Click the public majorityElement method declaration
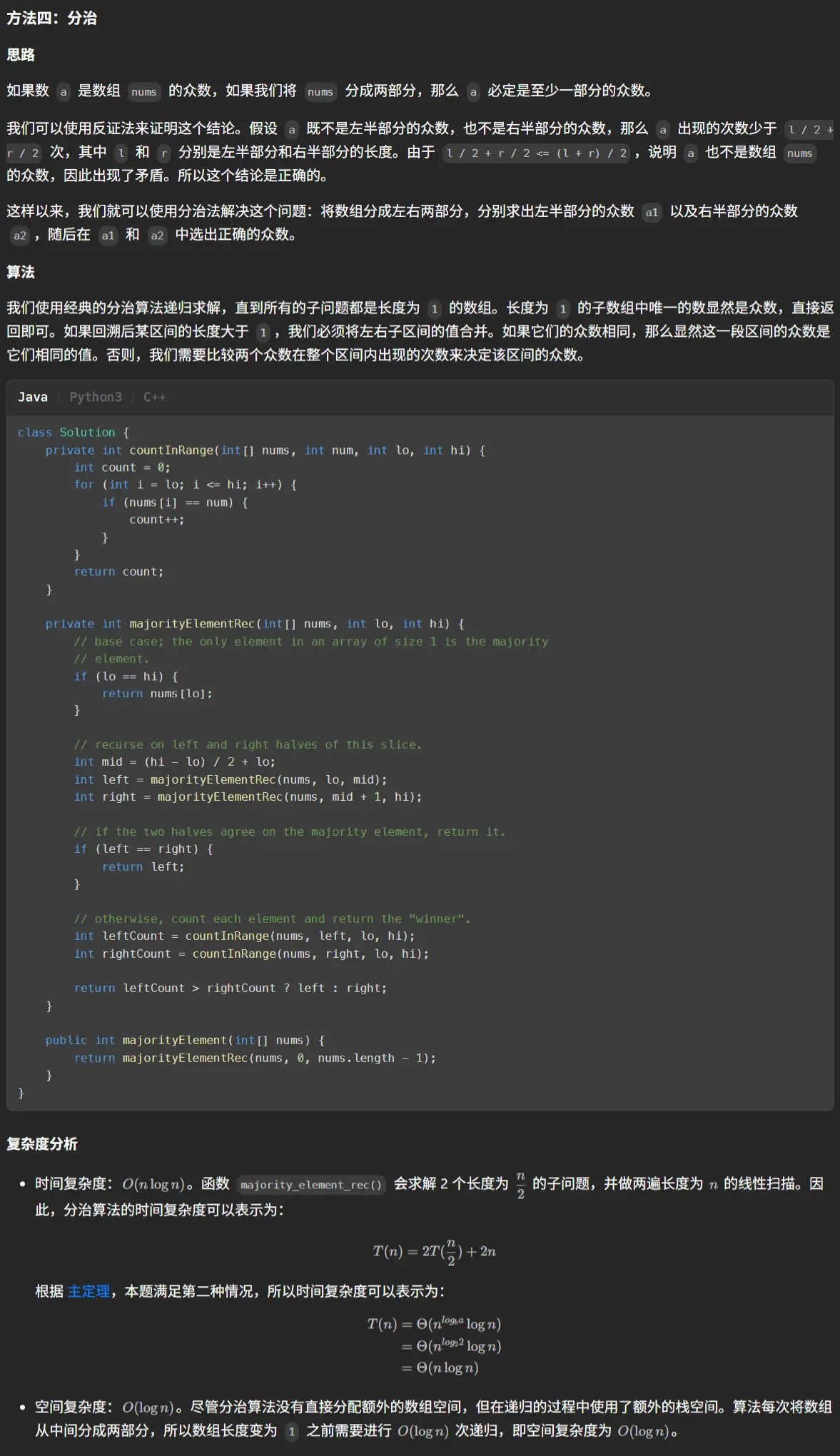The image size is (840, 1456). pyautogui.click(x=184, y=1041)
